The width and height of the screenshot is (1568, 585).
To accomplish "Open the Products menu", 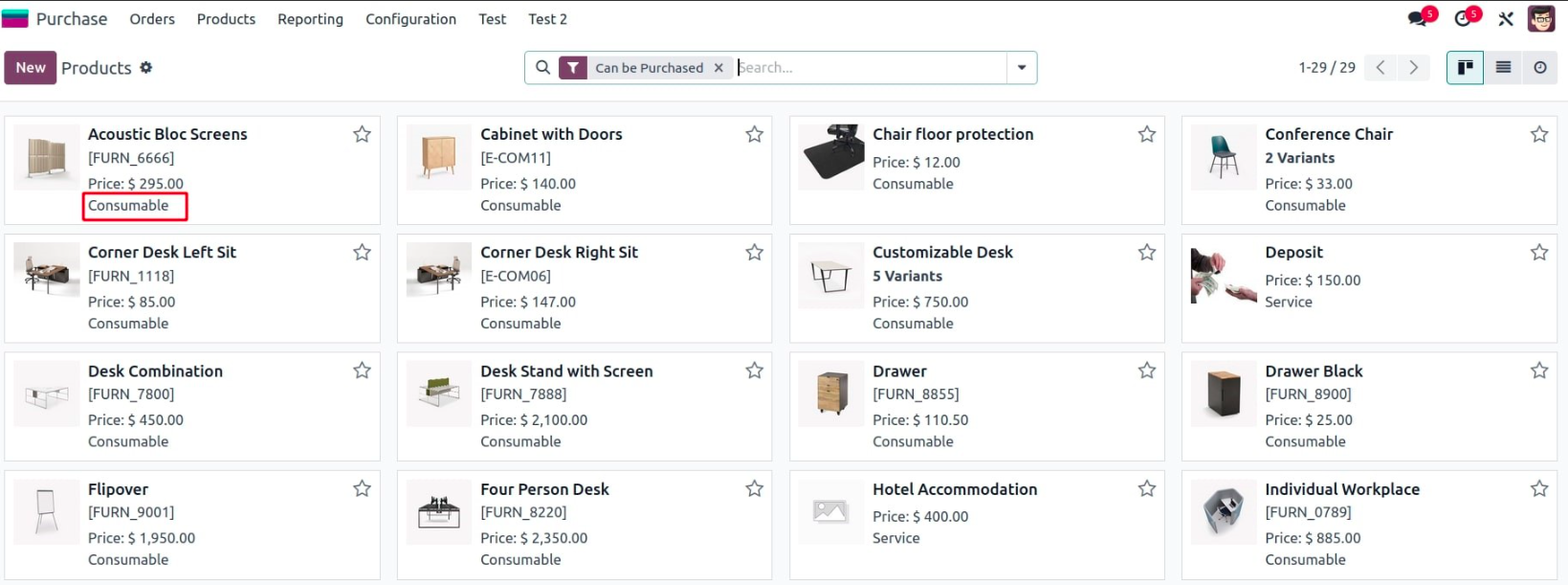I will click(226, 19).
